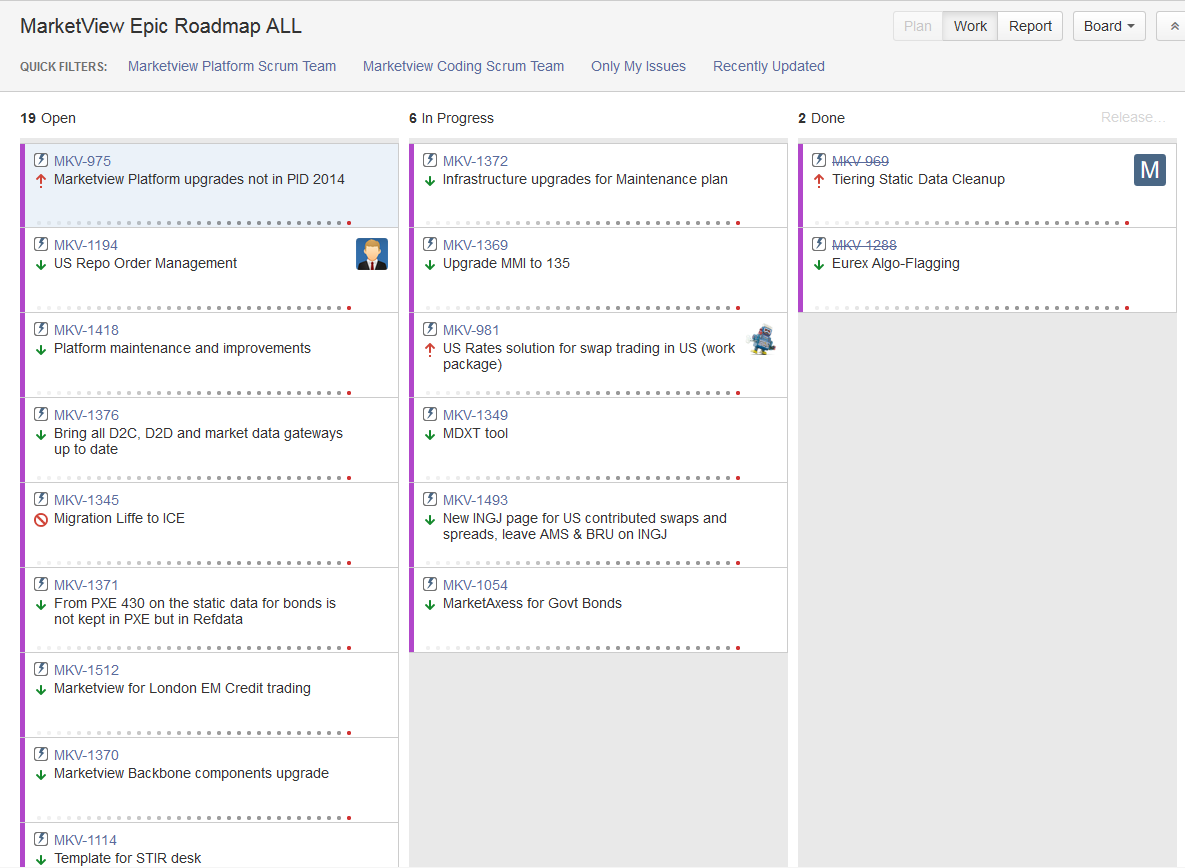Click the epic icon beside MKV-981
The width and height of the screenshot is (1185, 868).
point(430,329)
